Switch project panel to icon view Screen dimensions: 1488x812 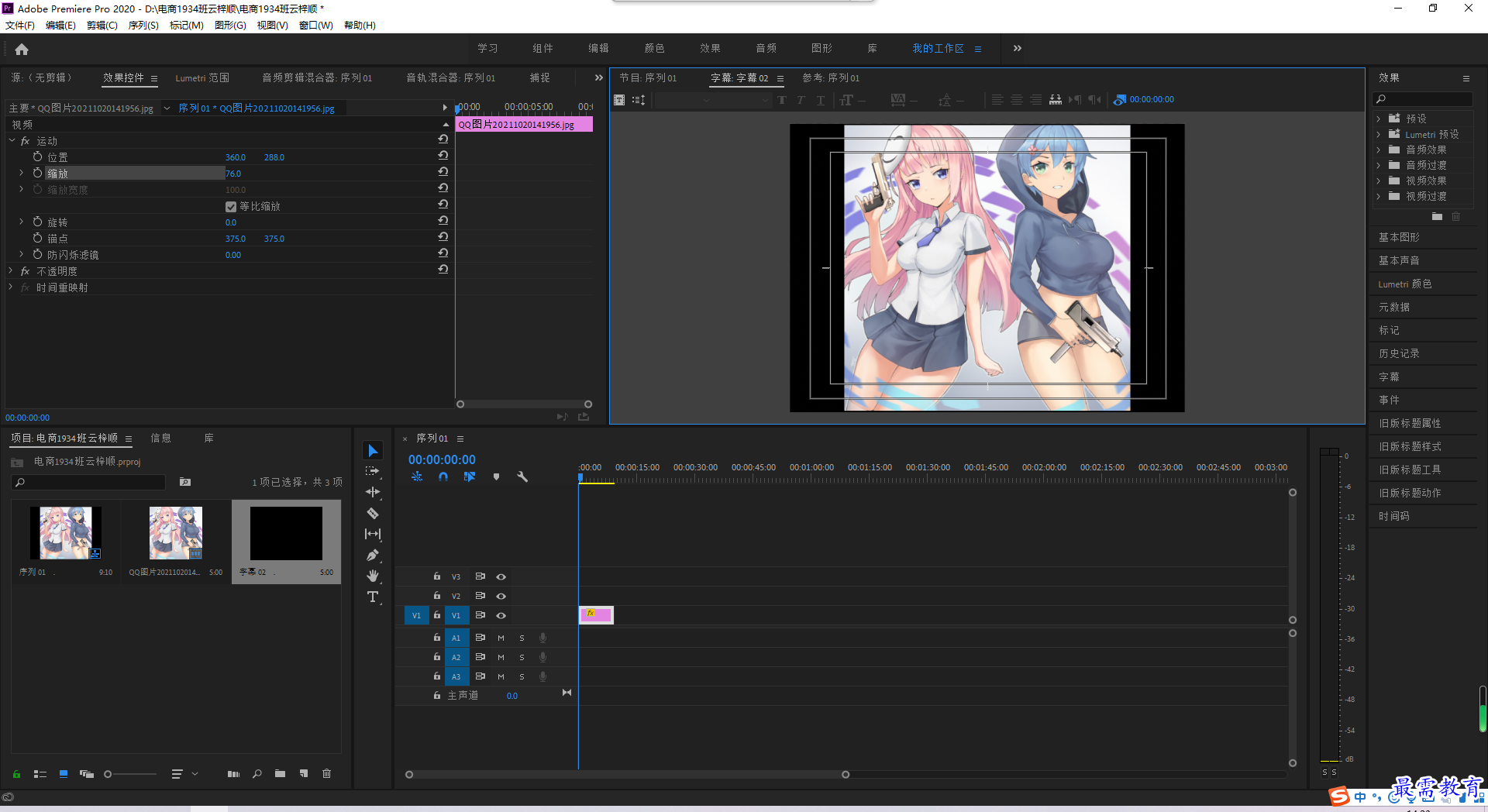click(64, 774)
